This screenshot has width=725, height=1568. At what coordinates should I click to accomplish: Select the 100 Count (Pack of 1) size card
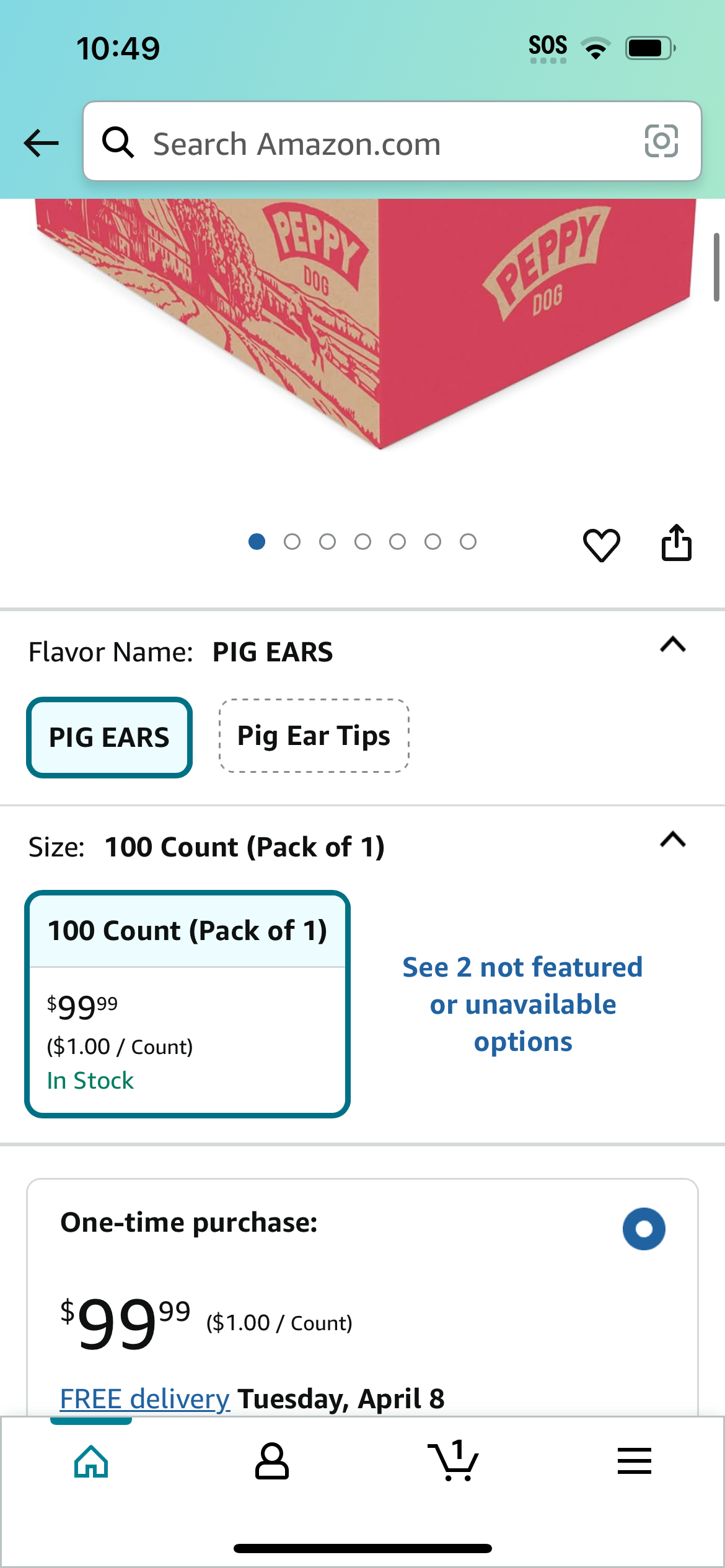tap(187, 1004)
